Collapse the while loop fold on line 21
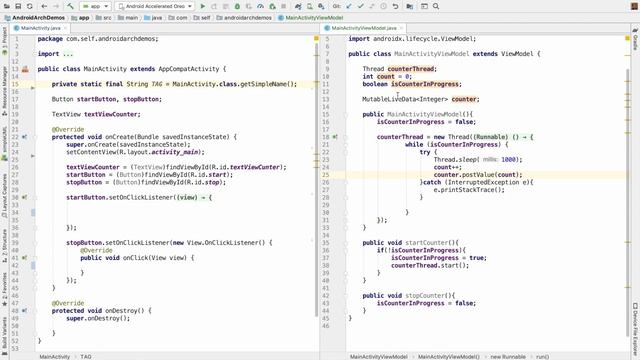The height and width of the screenshot is (360, 640). click(x=345, y=144)
